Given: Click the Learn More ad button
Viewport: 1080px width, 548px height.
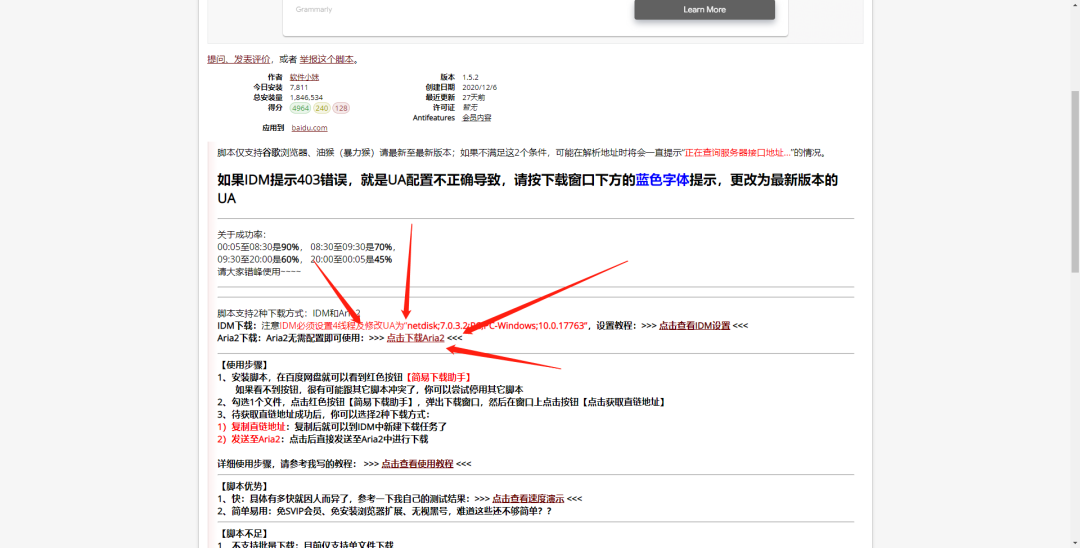Looking at the screenshot, I should click(x=704, y=10).
